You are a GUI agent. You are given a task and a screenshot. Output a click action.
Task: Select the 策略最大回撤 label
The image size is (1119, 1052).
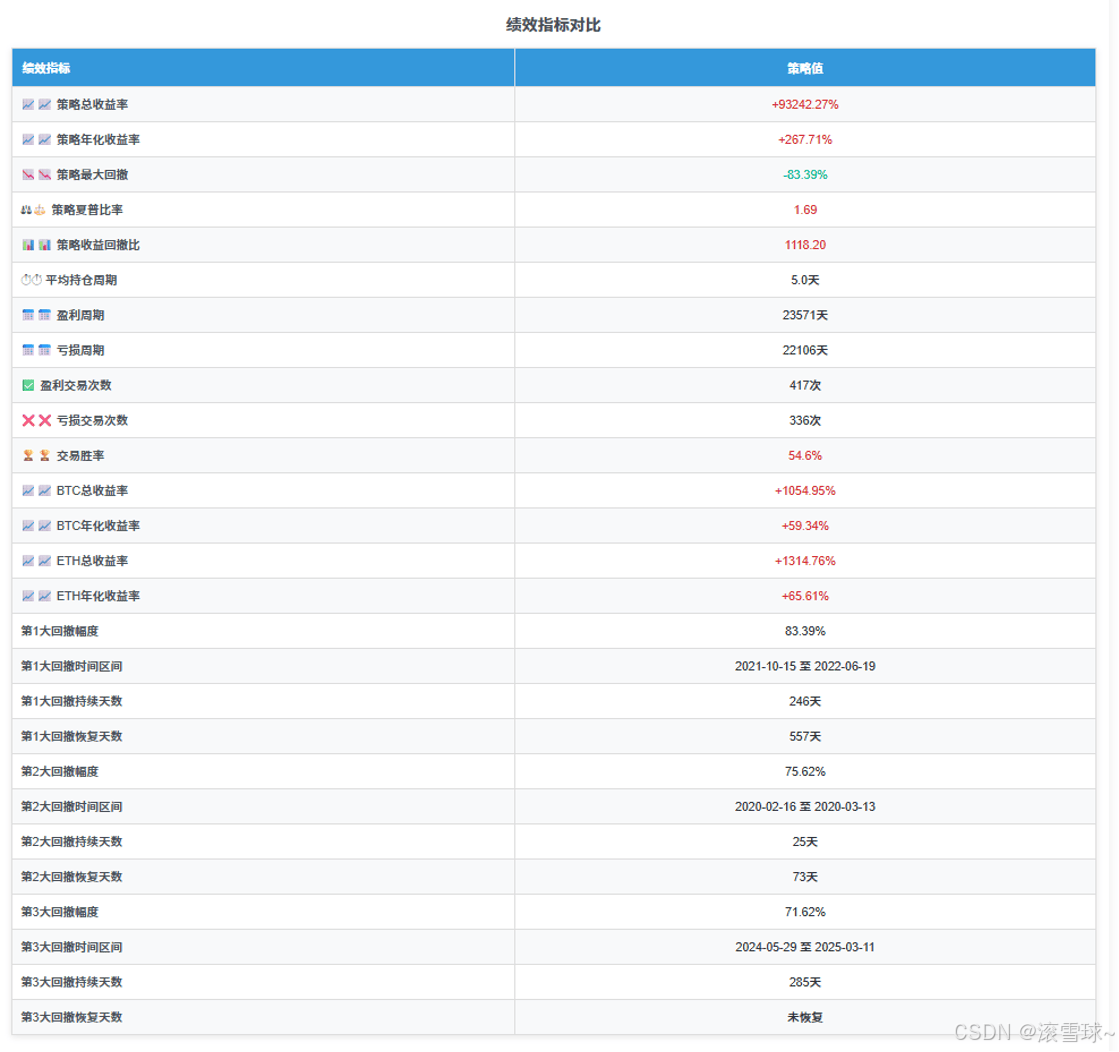tap(93, 174)
